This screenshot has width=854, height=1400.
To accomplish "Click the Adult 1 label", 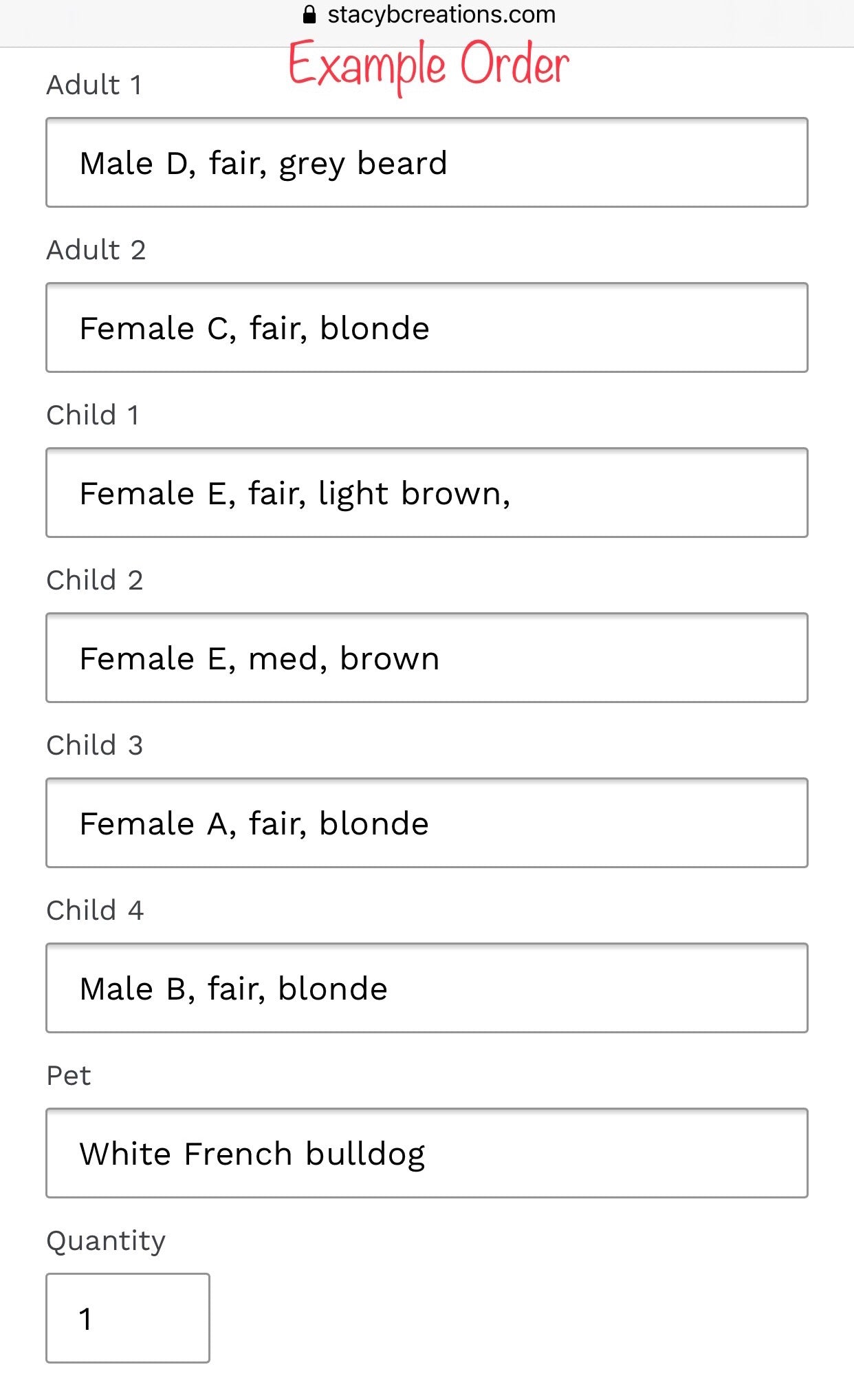I will click(x=94, y=85).
